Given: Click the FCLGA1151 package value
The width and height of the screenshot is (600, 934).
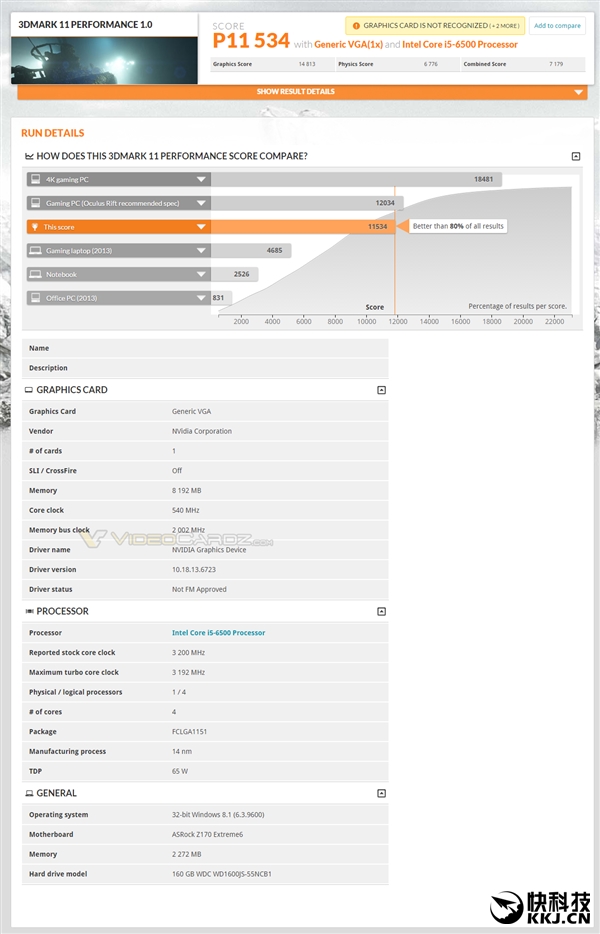Looking at the screenshot, I should click(189, 731).
